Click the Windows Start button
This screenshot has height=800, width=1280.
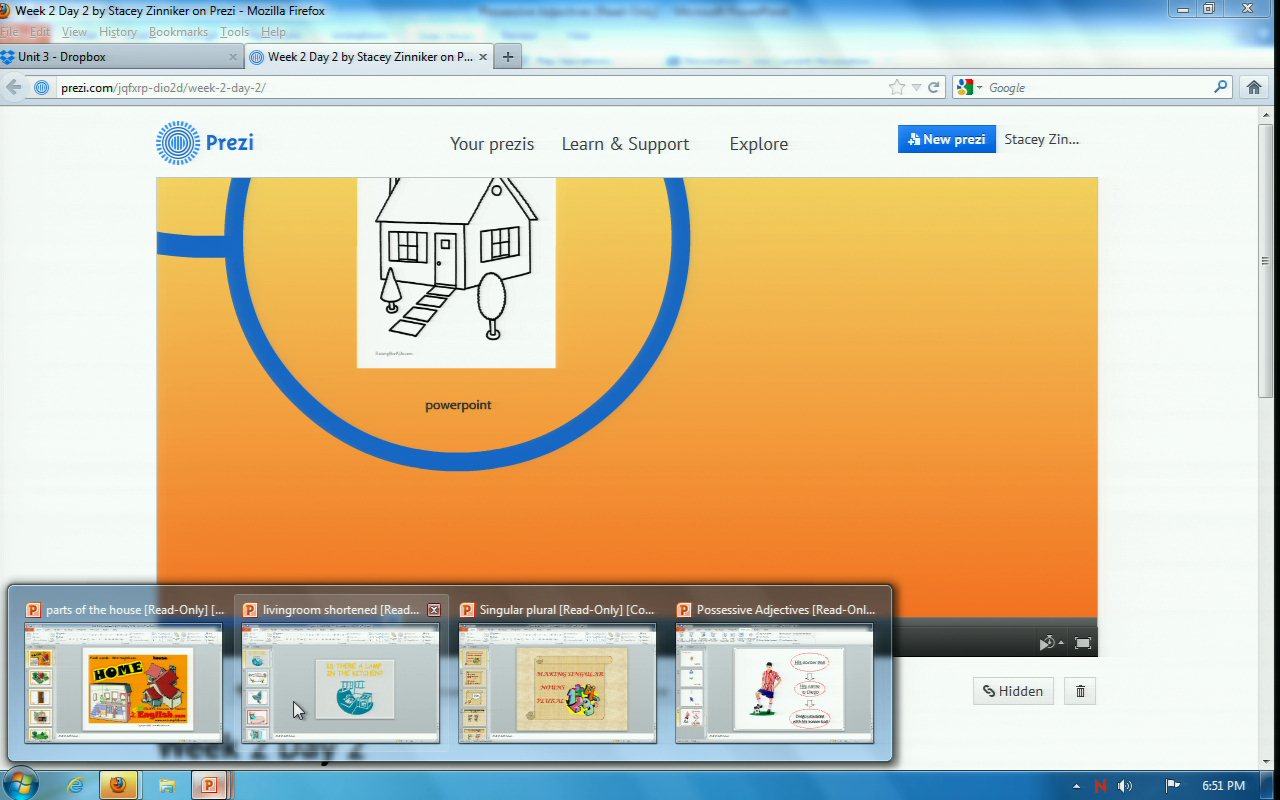pos(21,784)
